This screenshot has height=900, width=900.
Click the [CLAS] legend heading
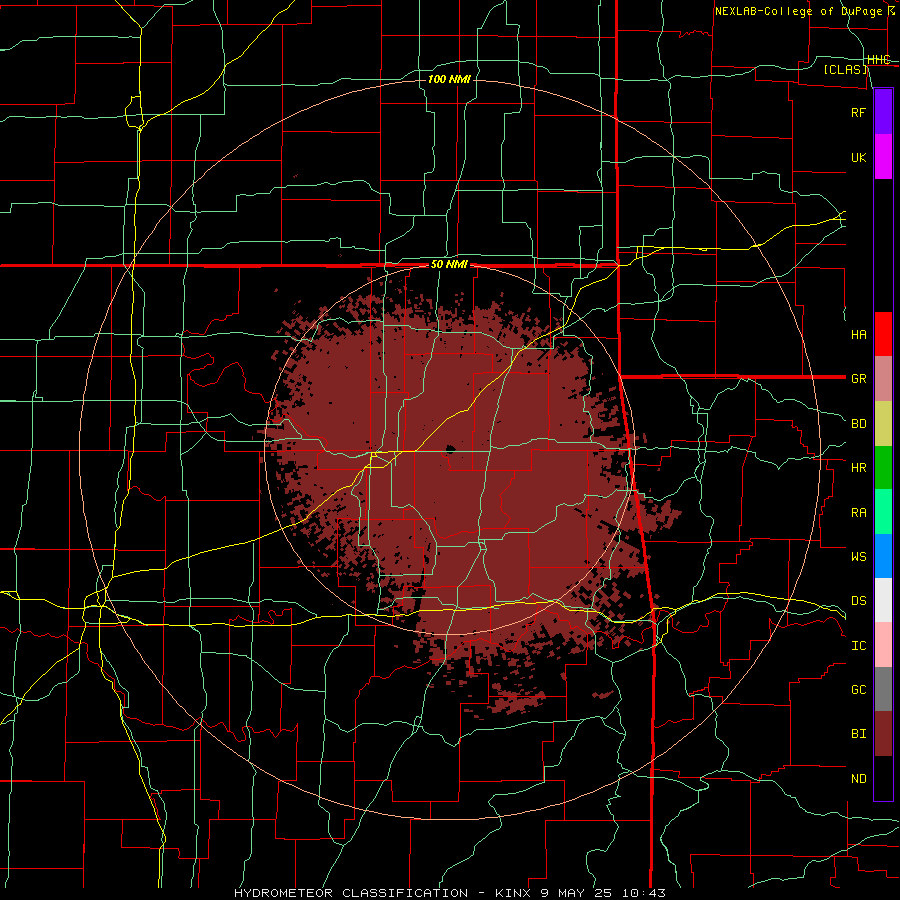845,69
